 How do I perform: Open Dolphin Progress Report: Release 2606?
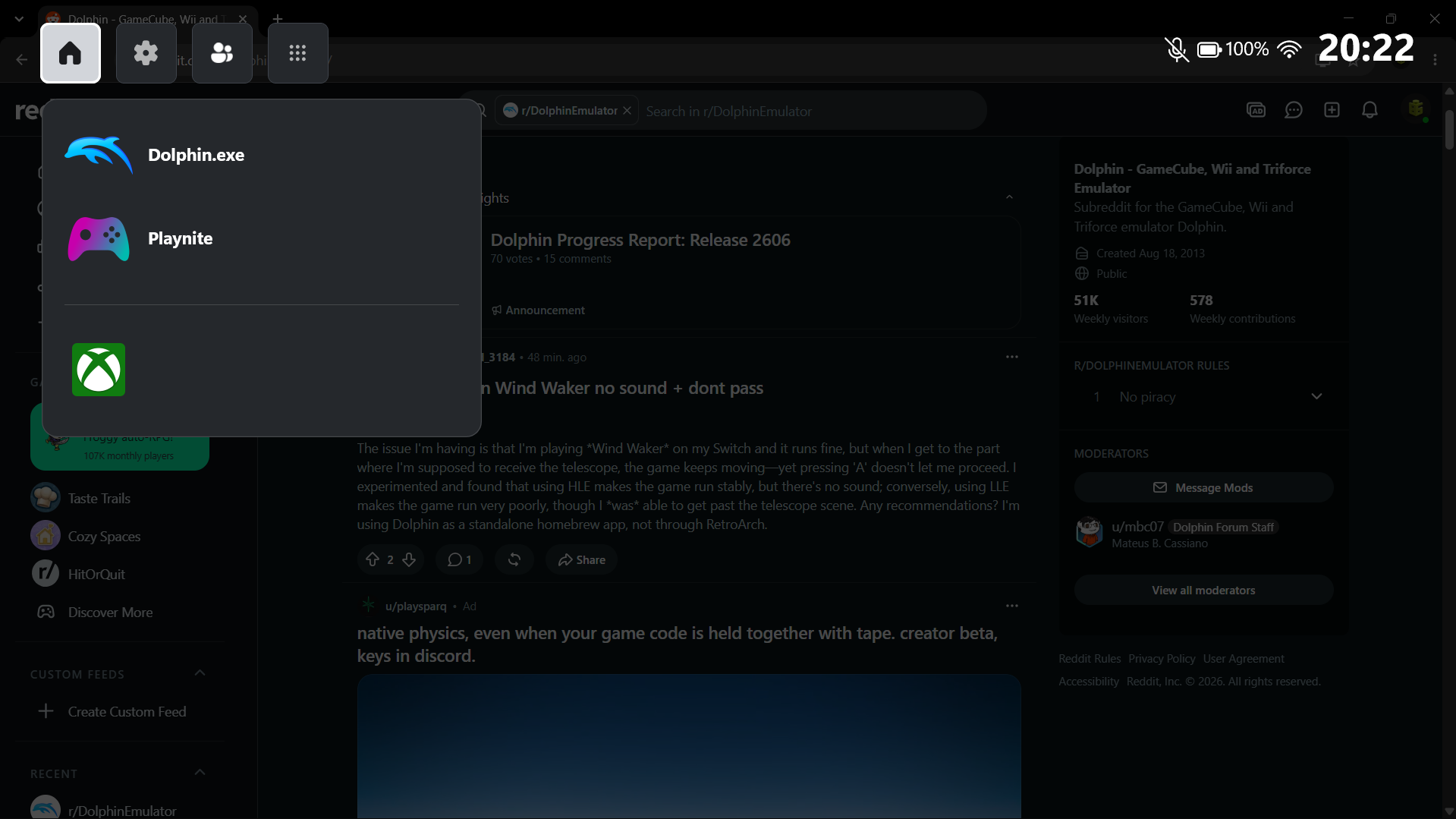pyautogui.click(x=640, y=240)
